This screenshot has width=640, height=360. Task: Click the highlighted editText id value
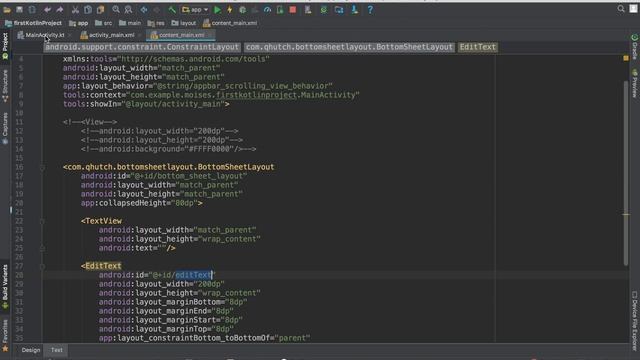pyautogui.click(x=194, y=275)
